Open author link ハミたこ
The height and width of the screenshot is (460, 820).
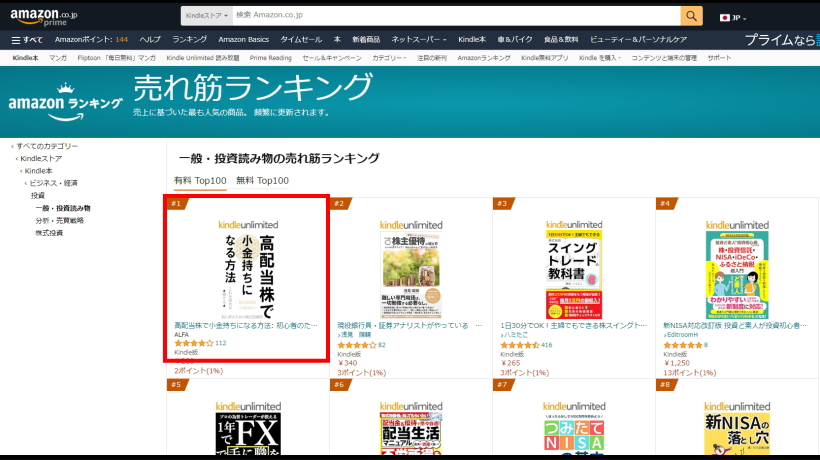(x=515, y=335)
